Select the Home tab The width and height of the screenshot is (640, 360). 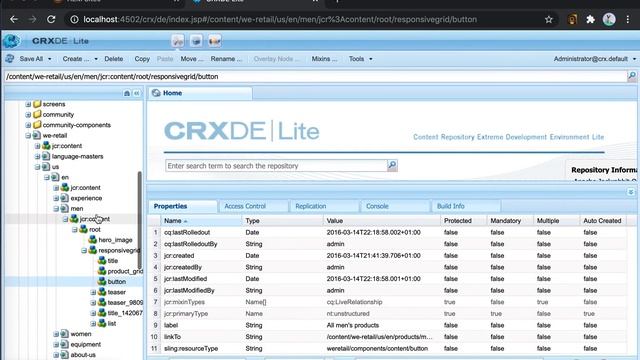200,93
